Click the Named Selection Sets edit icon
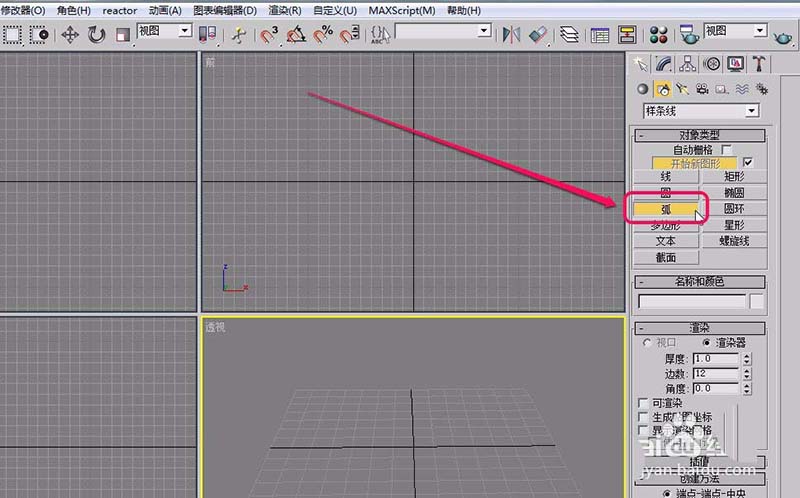The height and width of the screenshot is (498, 800). [x=381, y=35]
